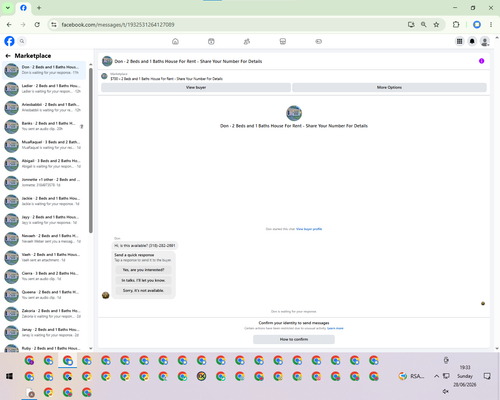Open the notifications bell
The width and height of the screenshot is (500, 400).
[x=472, y=41]
